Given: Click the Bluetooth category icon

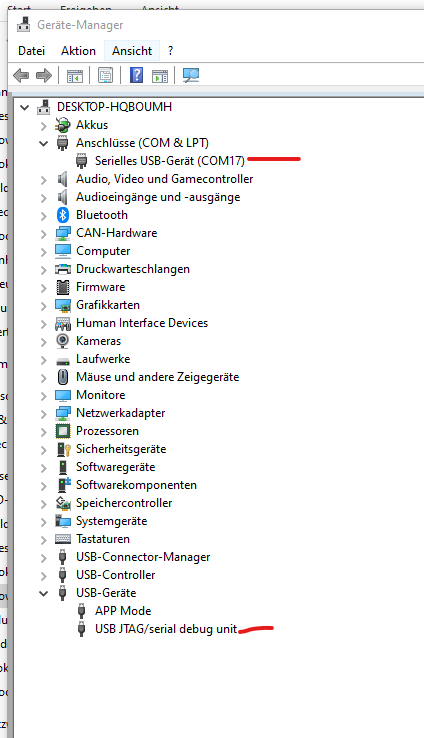Looking at the screenshot, I should coord(63,215).
